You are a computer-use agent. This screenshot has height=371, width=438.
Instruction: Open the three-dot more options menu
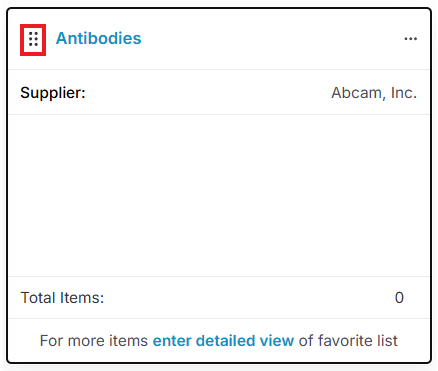tap(410, 39)
